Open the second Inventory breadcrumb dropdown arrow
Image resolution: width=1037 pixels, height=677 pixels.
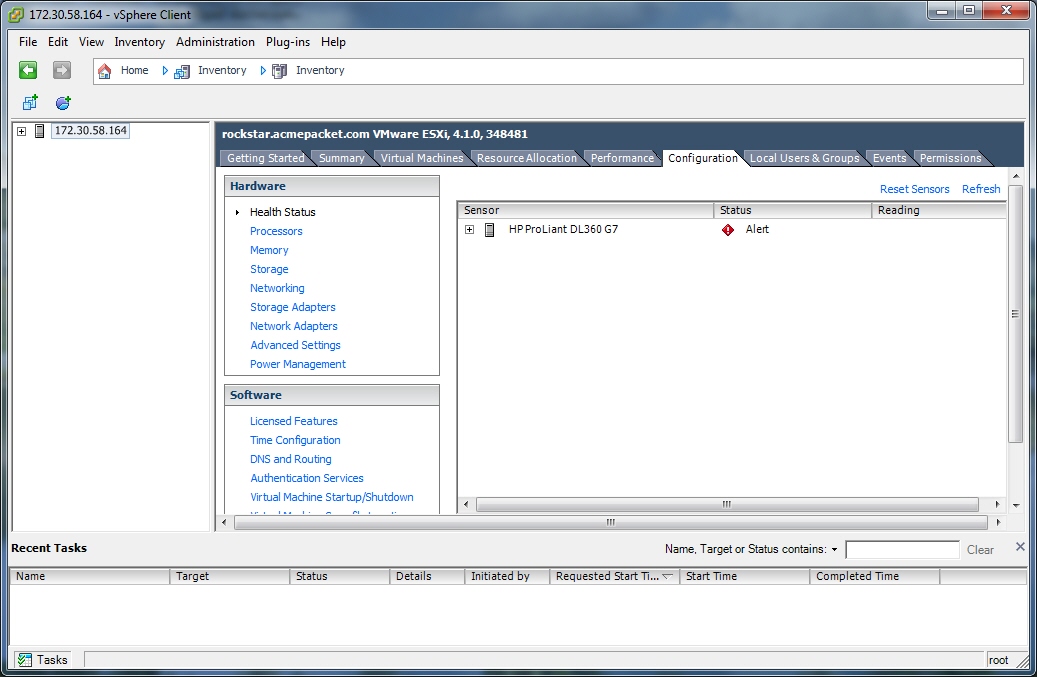[x=263, y=71]
